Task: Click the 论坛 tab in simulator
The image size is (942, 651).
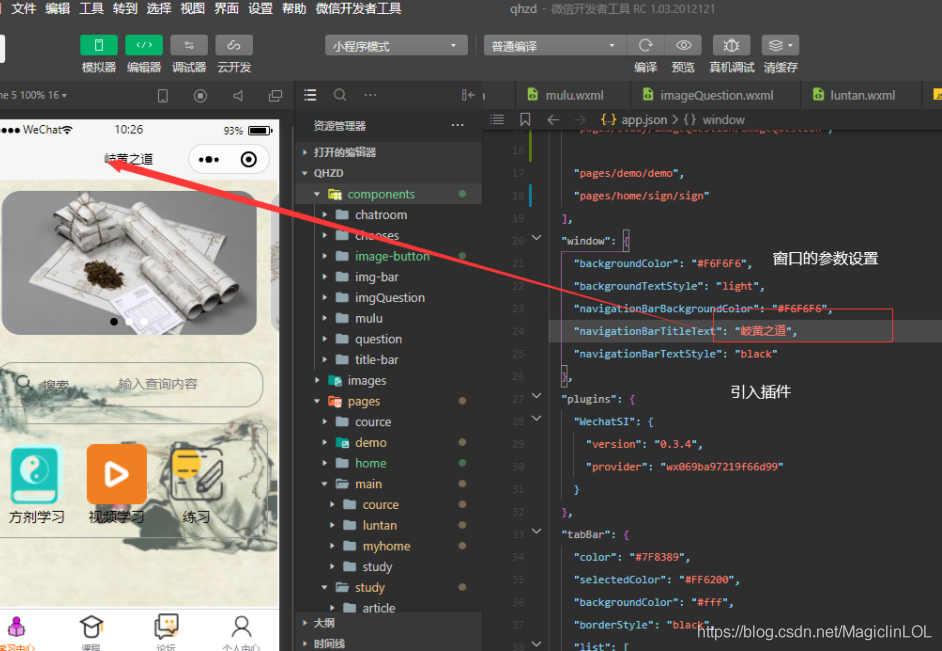Action: pyautogui.click(x=166, y=630)
